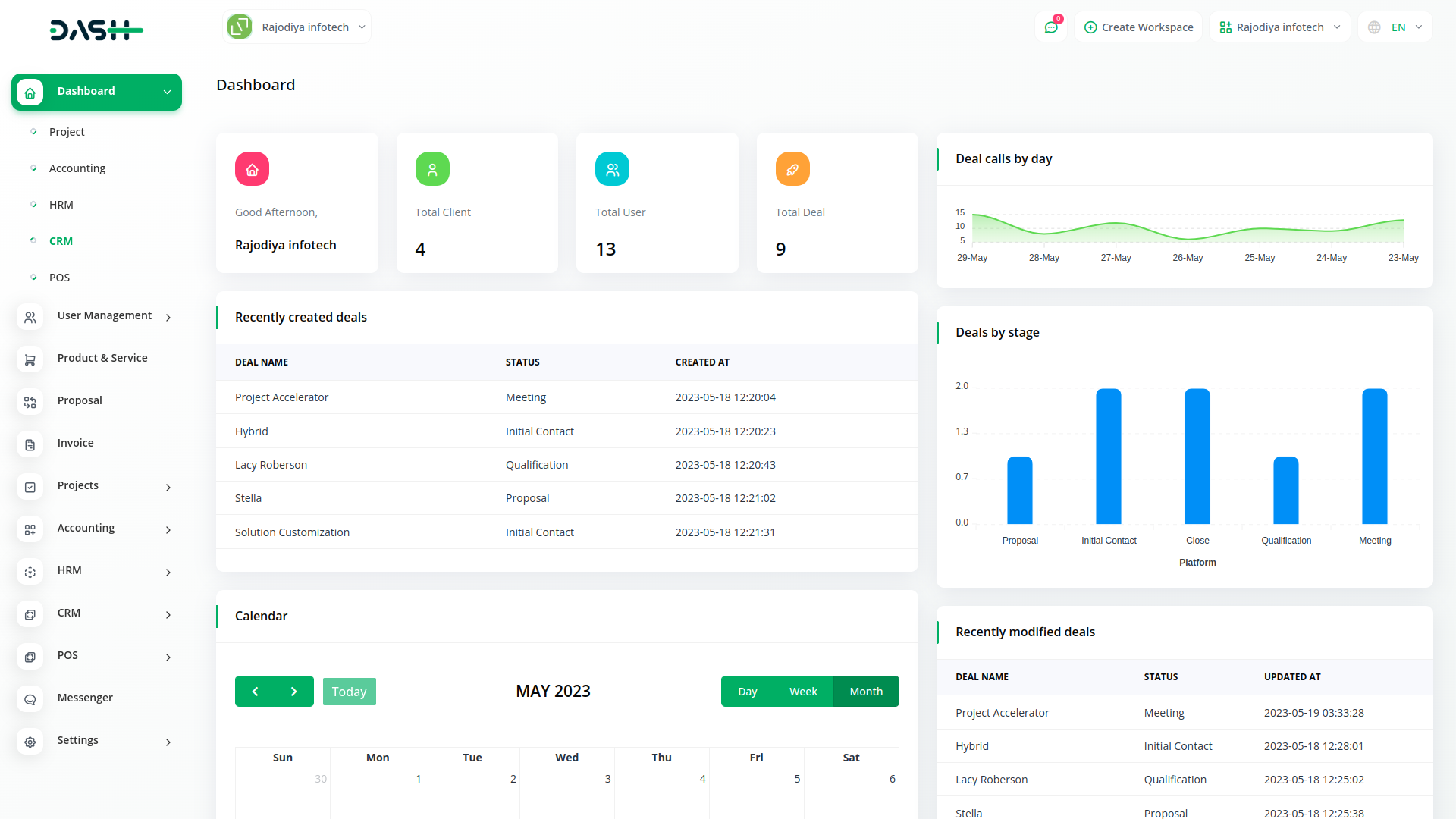
Task: Open HRM from the Dashboard submenu
Action: (61, 204)
